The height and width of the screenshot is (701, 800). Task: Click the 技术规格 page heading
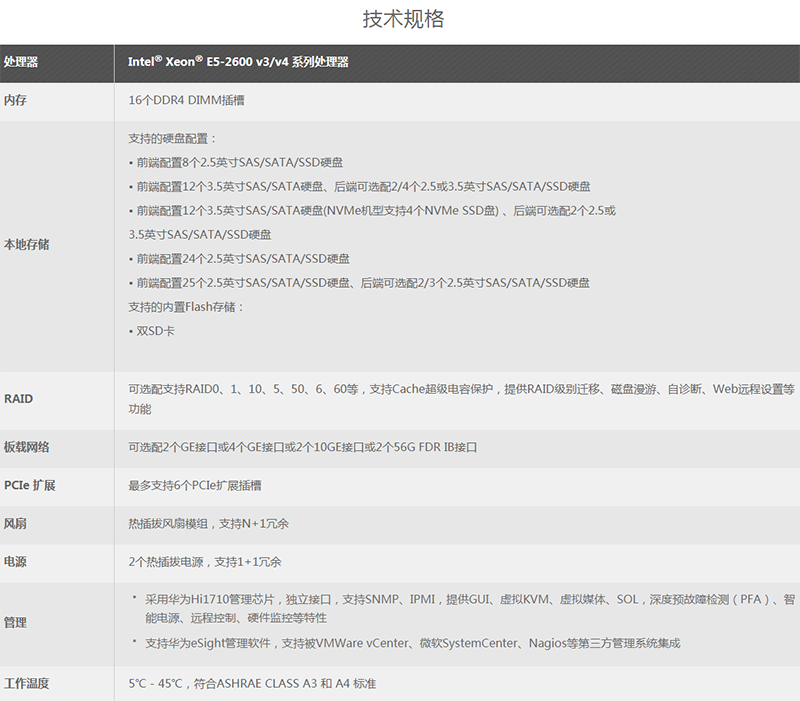(x=403, y=19)
